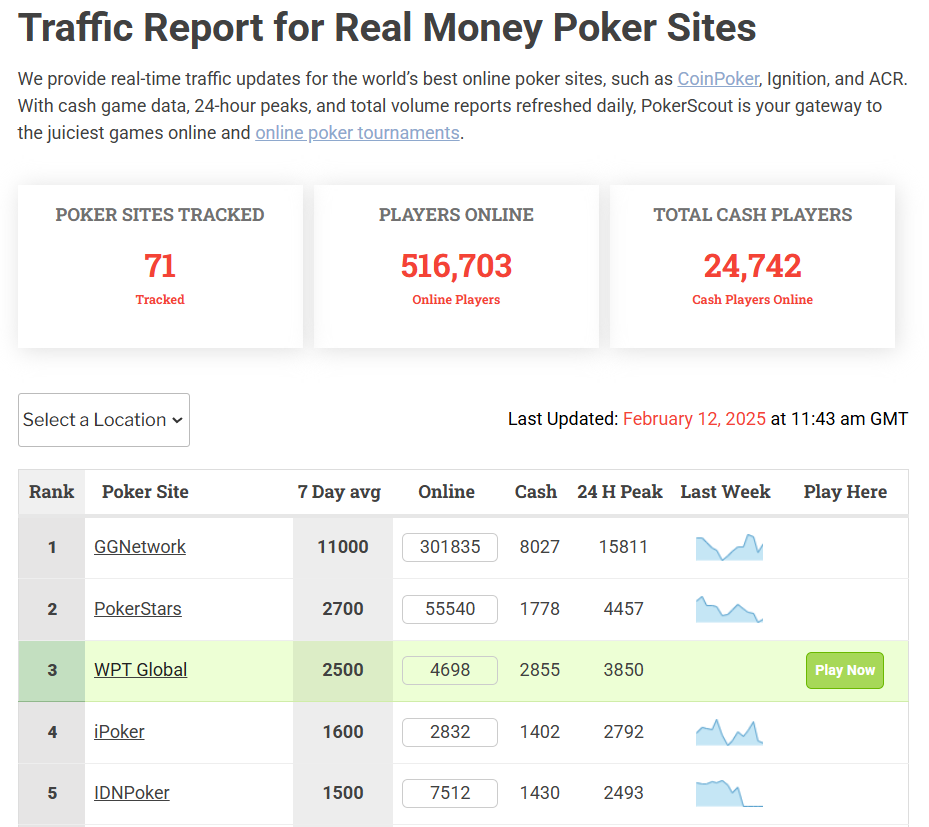The height and width of the screenshot is (827, 929).
Task: Click the GGNetwork site link
Action: coord(140,547)
